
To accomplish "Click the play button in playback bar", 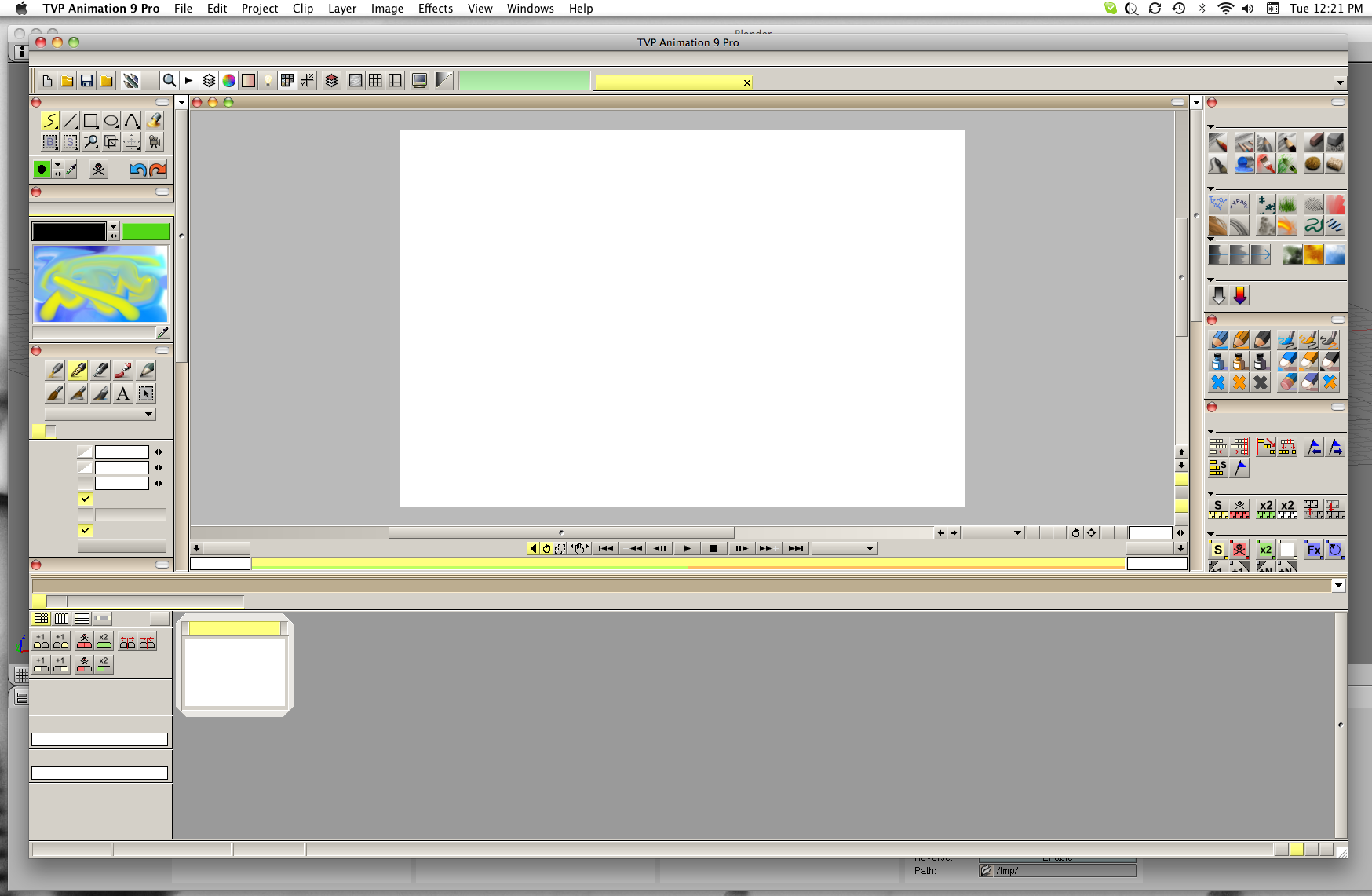I will pos(687,548).
